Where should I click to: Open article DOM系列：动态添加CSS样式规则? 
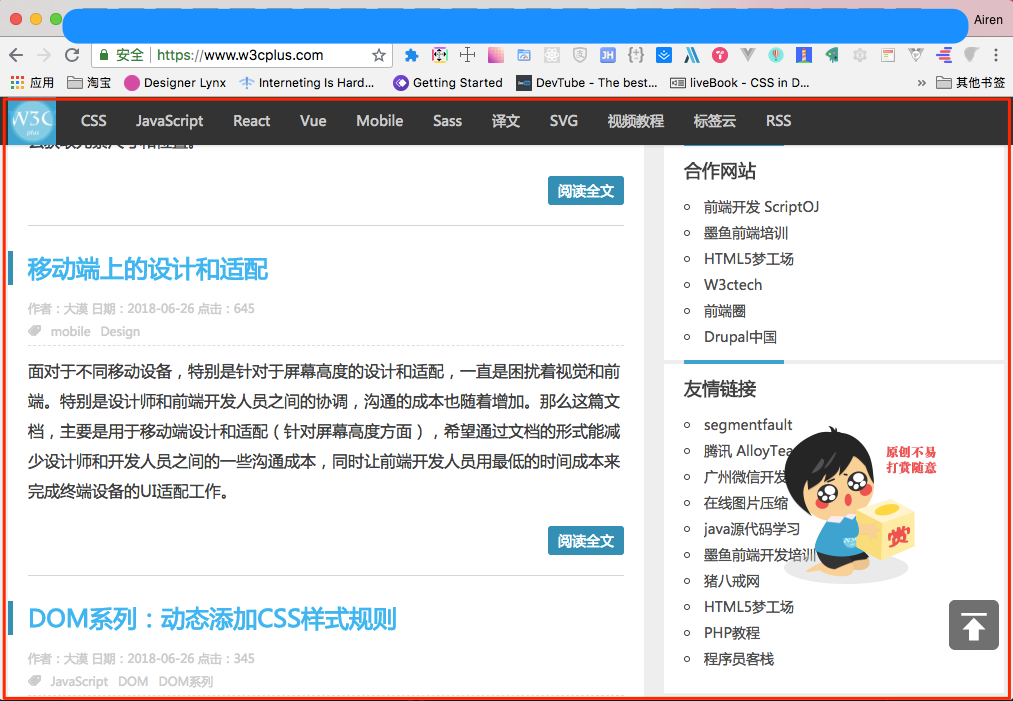click(x=212, y=618)
